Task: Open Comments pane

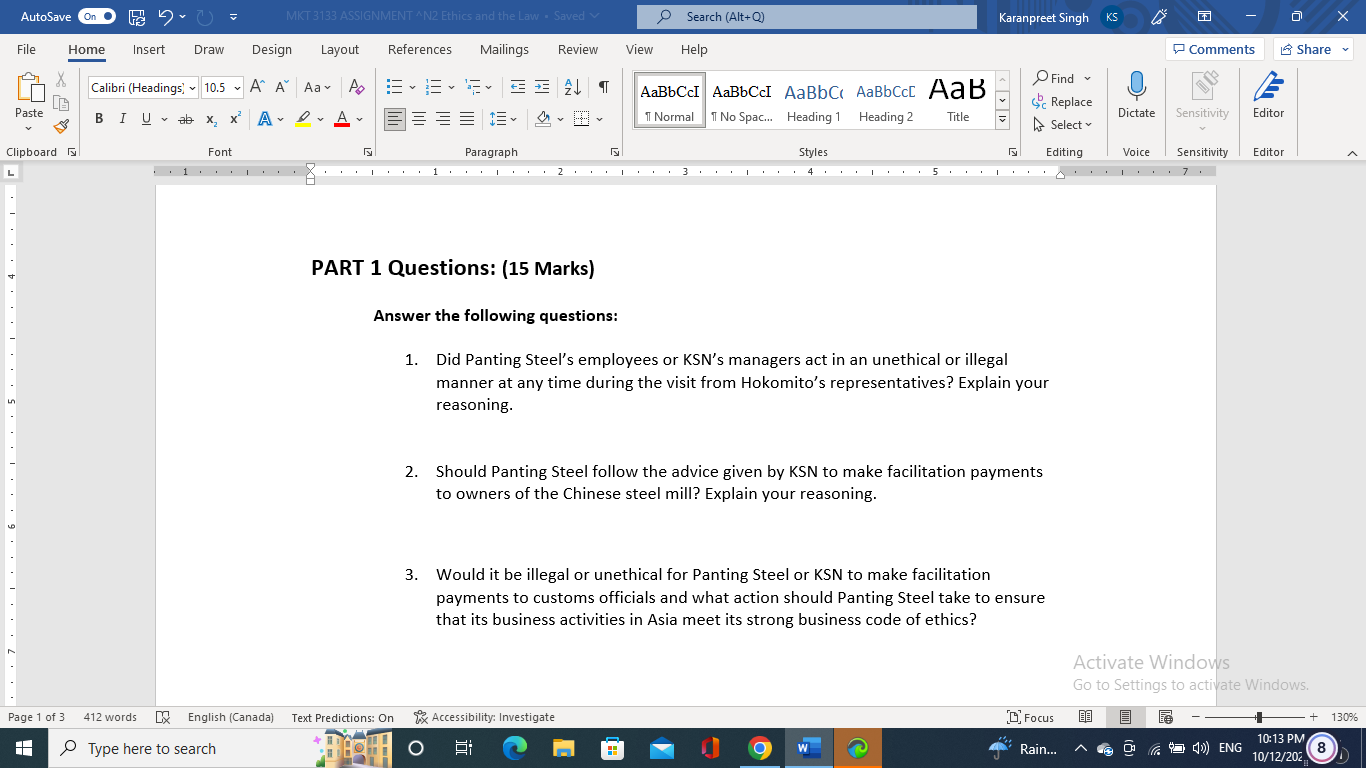Action: pyautogui.click(x=1214, y=49)
